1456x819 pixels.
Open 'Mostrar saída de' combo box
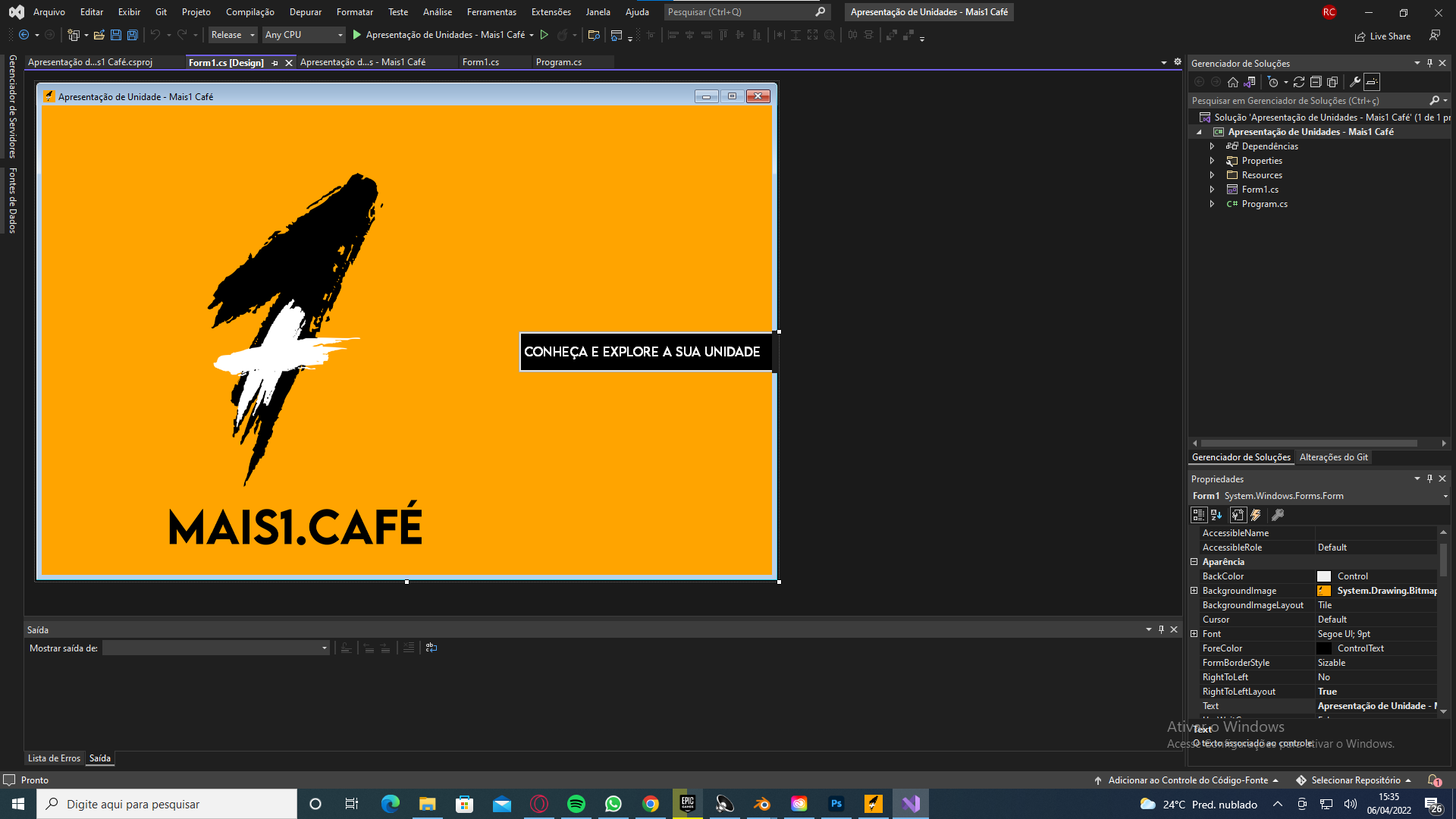(216, 648)
